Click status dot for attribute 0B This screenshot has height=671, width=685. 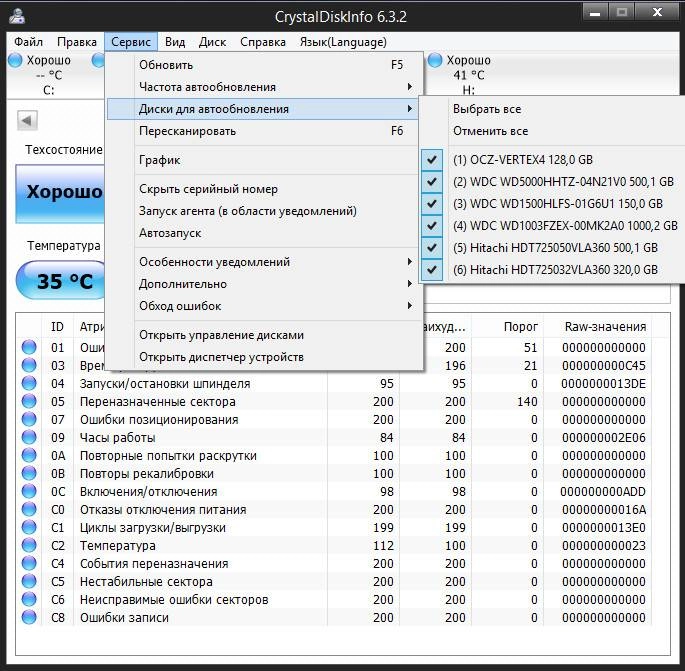pyautogui.click(x=29, y=473)
